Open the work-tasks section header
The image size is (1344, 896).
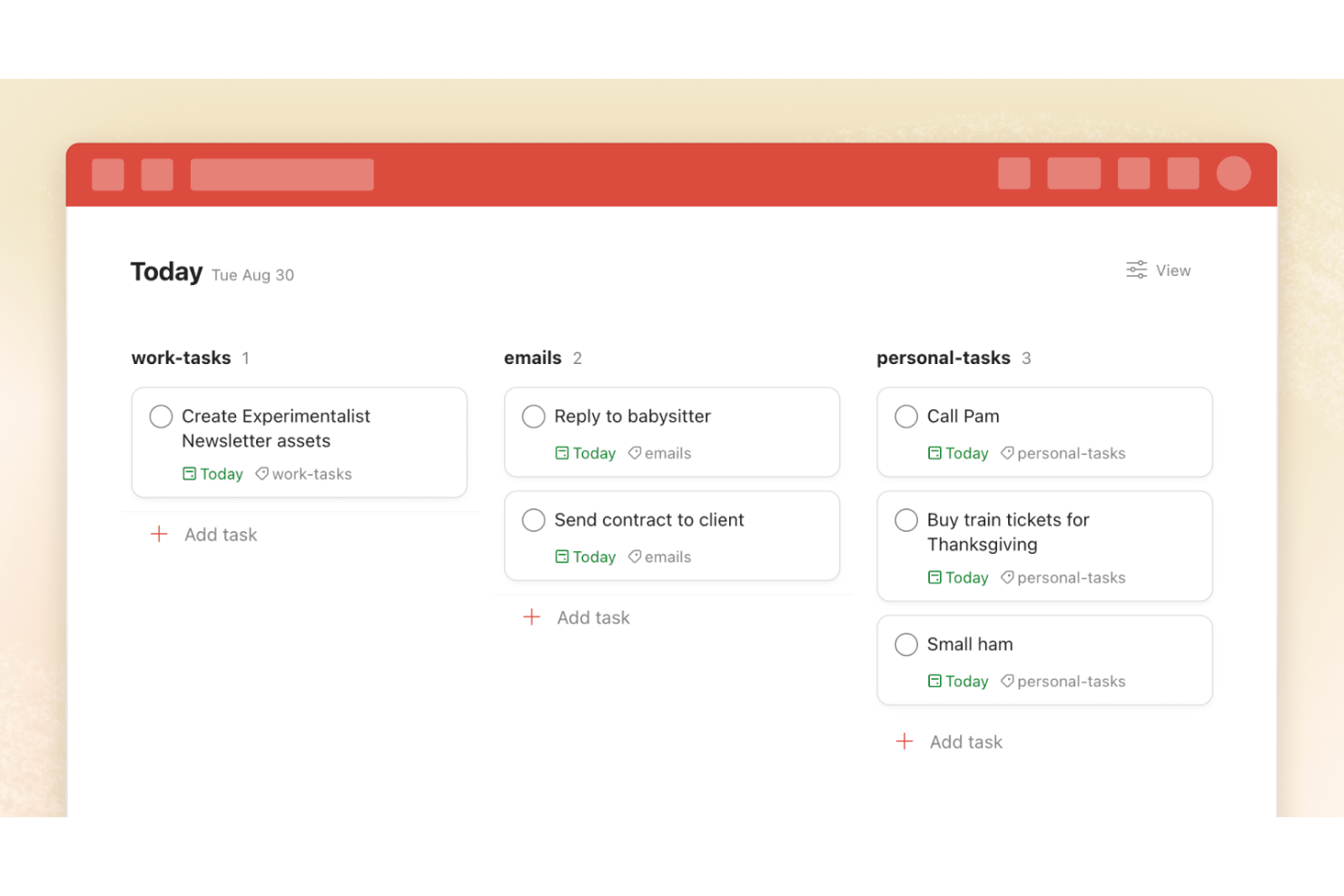182,358
